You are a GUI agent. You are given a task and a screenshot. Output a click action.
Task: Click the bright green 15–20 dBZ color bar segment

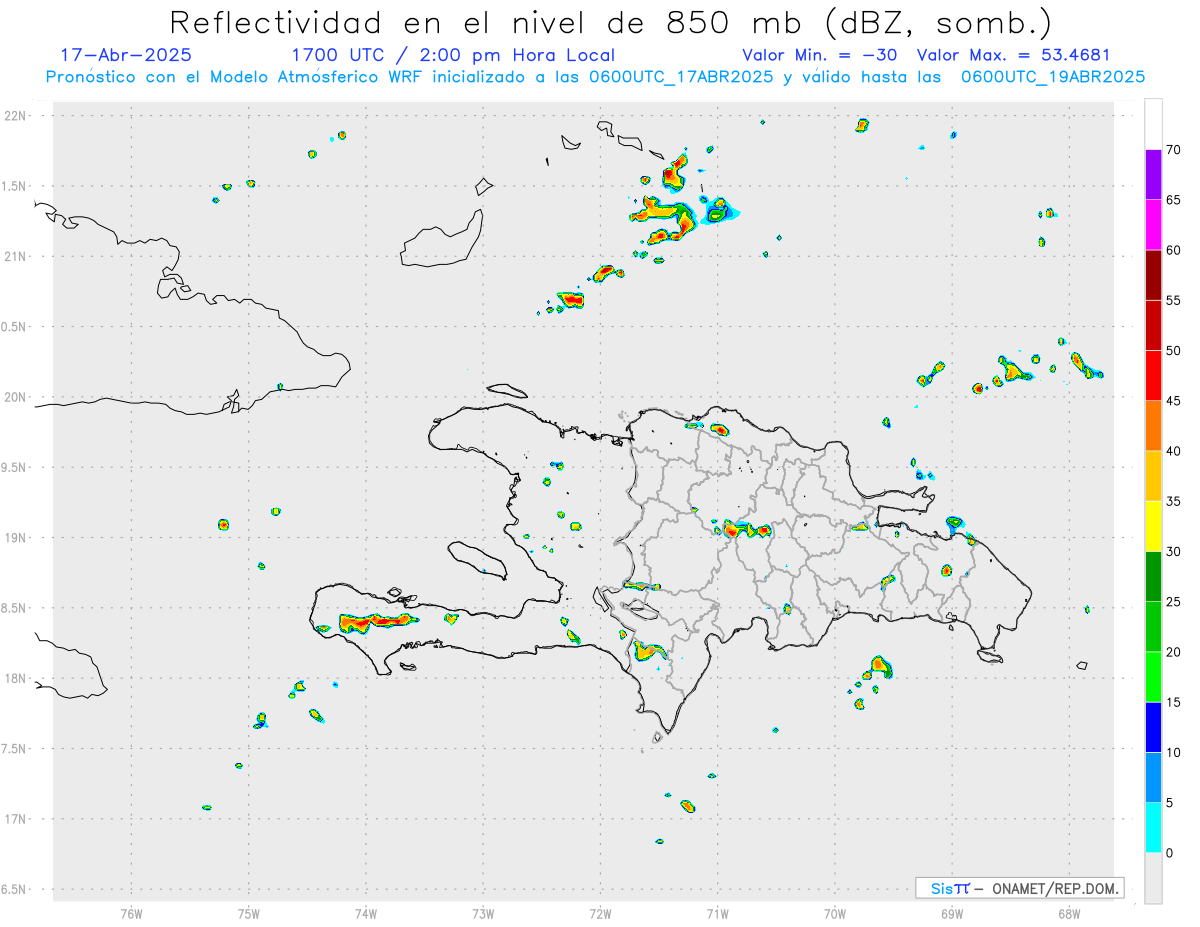coord(1153,677)
